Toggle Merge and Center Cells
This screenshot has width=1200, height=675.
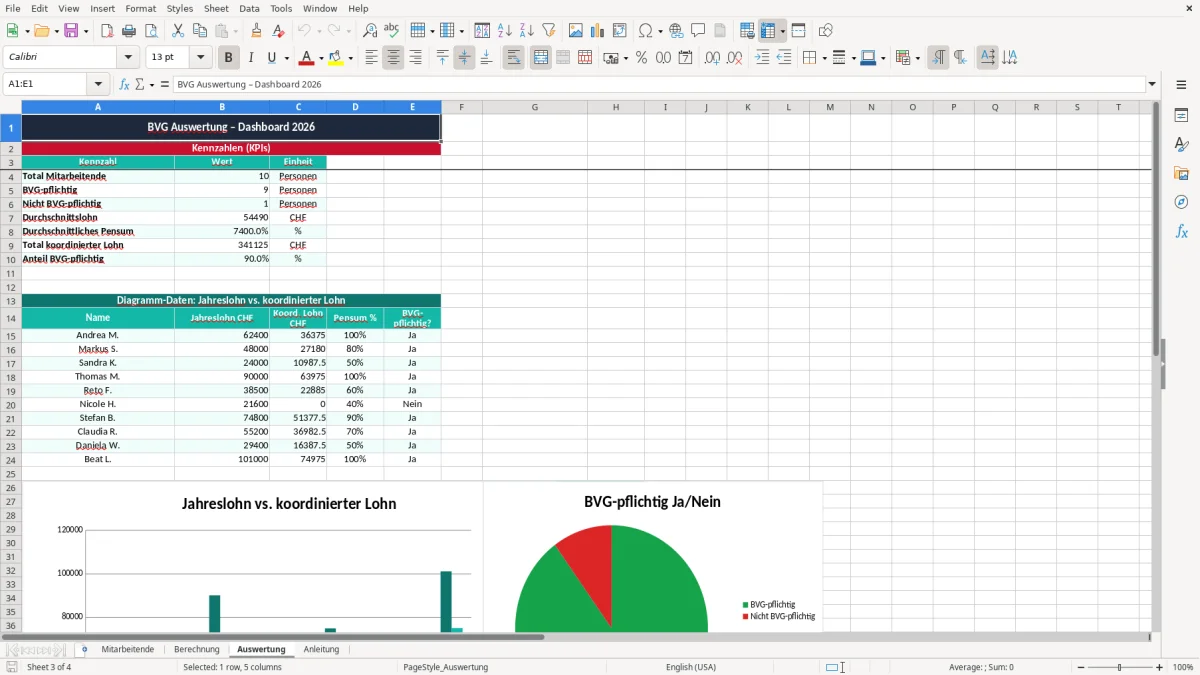click(x=541, y=58)
